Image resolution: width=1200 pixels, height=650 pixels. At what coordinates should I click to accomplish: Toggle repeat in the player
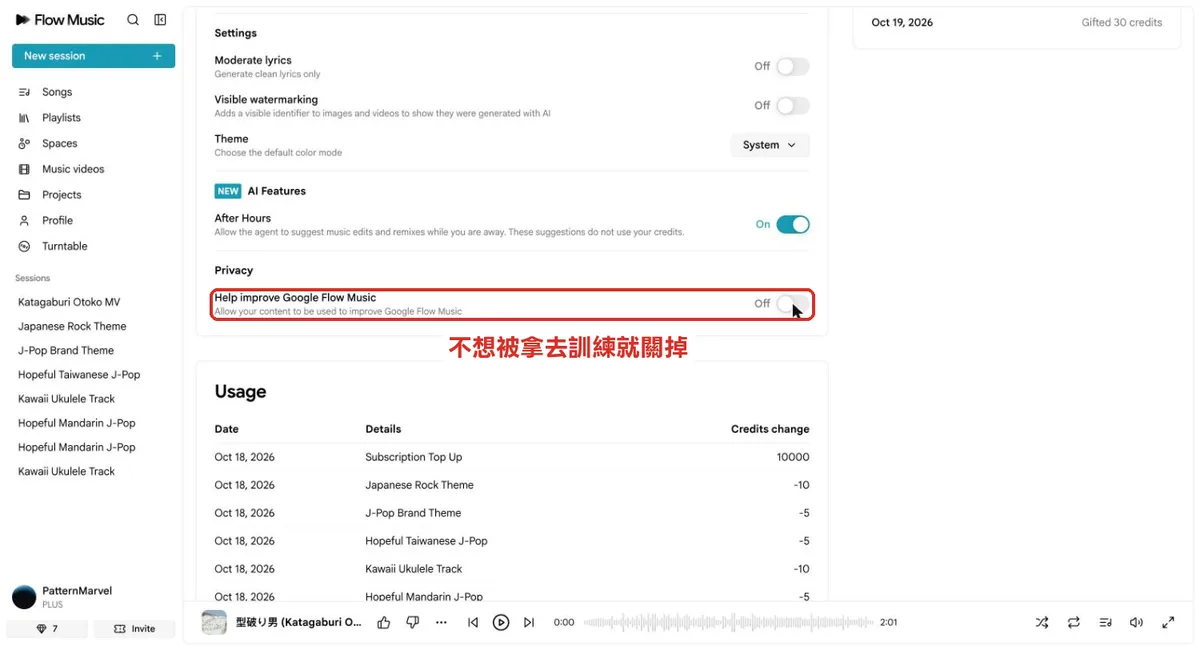pos(1073,622)
